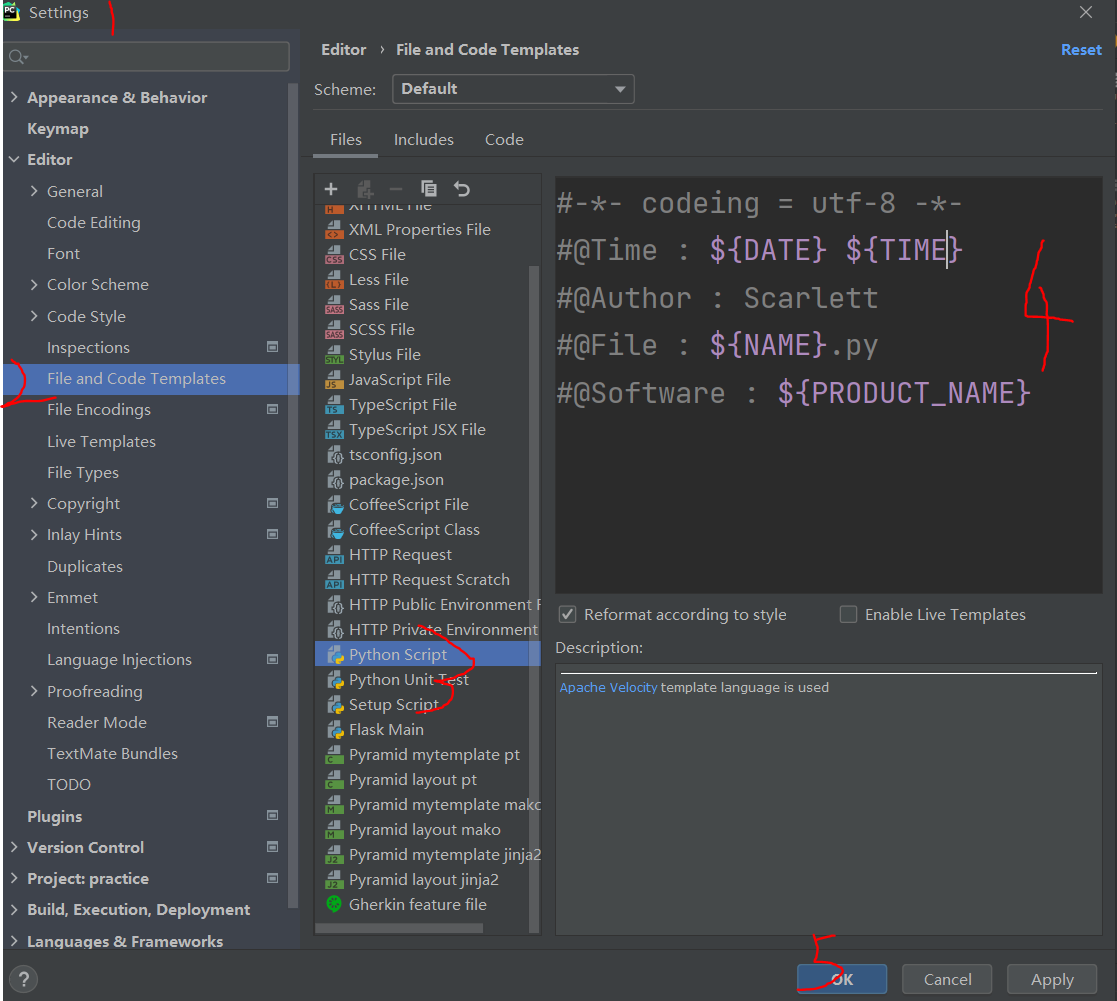
Task: Expand the Code Style subsection
Action: pyautogui.click(x=33, y=316)
